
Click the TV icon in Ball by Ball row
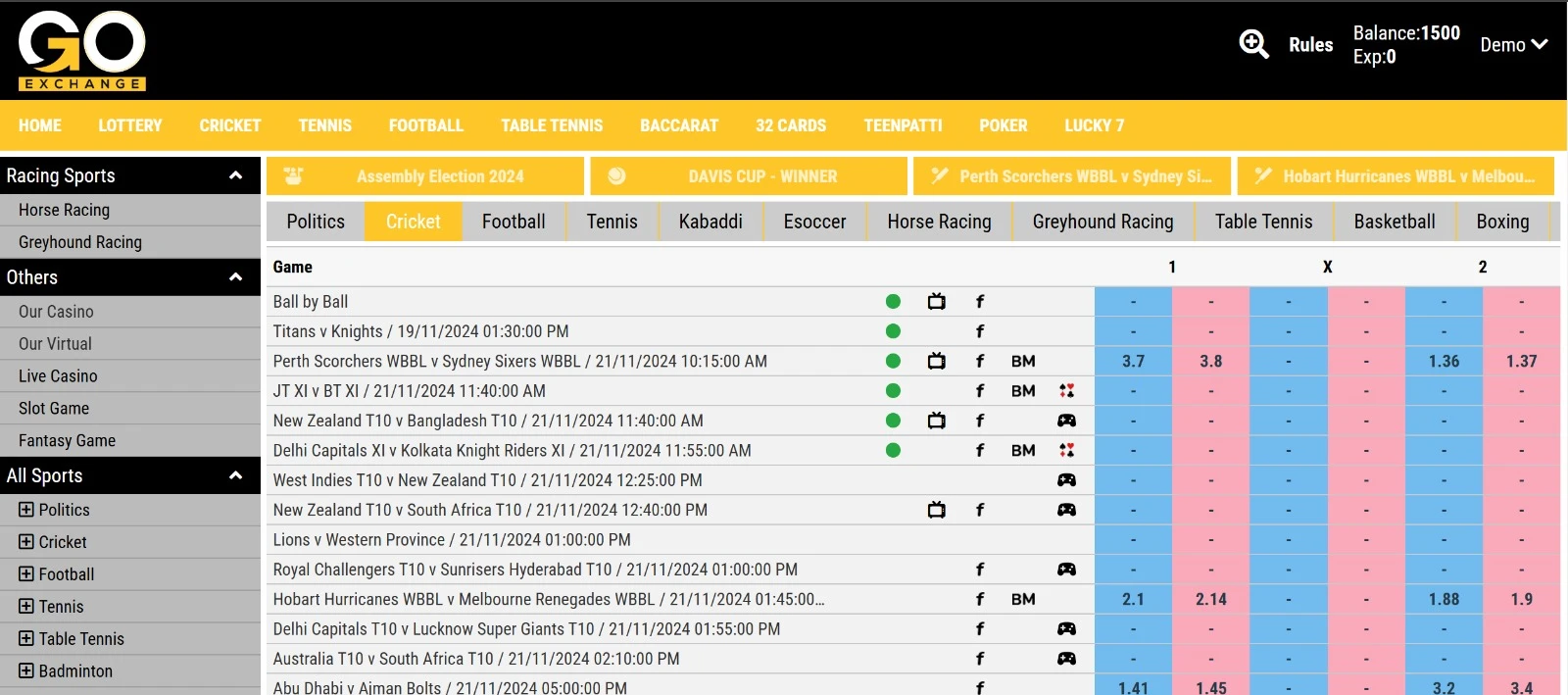[937, 302]
